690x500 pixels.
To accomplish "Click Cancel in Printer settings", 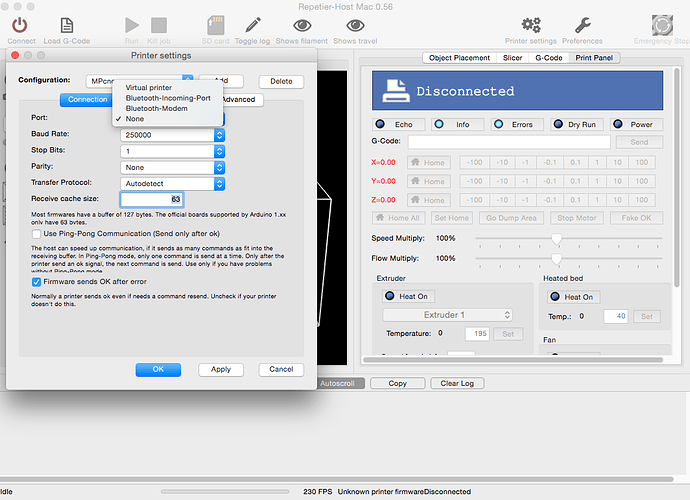I will click(281, 370).
